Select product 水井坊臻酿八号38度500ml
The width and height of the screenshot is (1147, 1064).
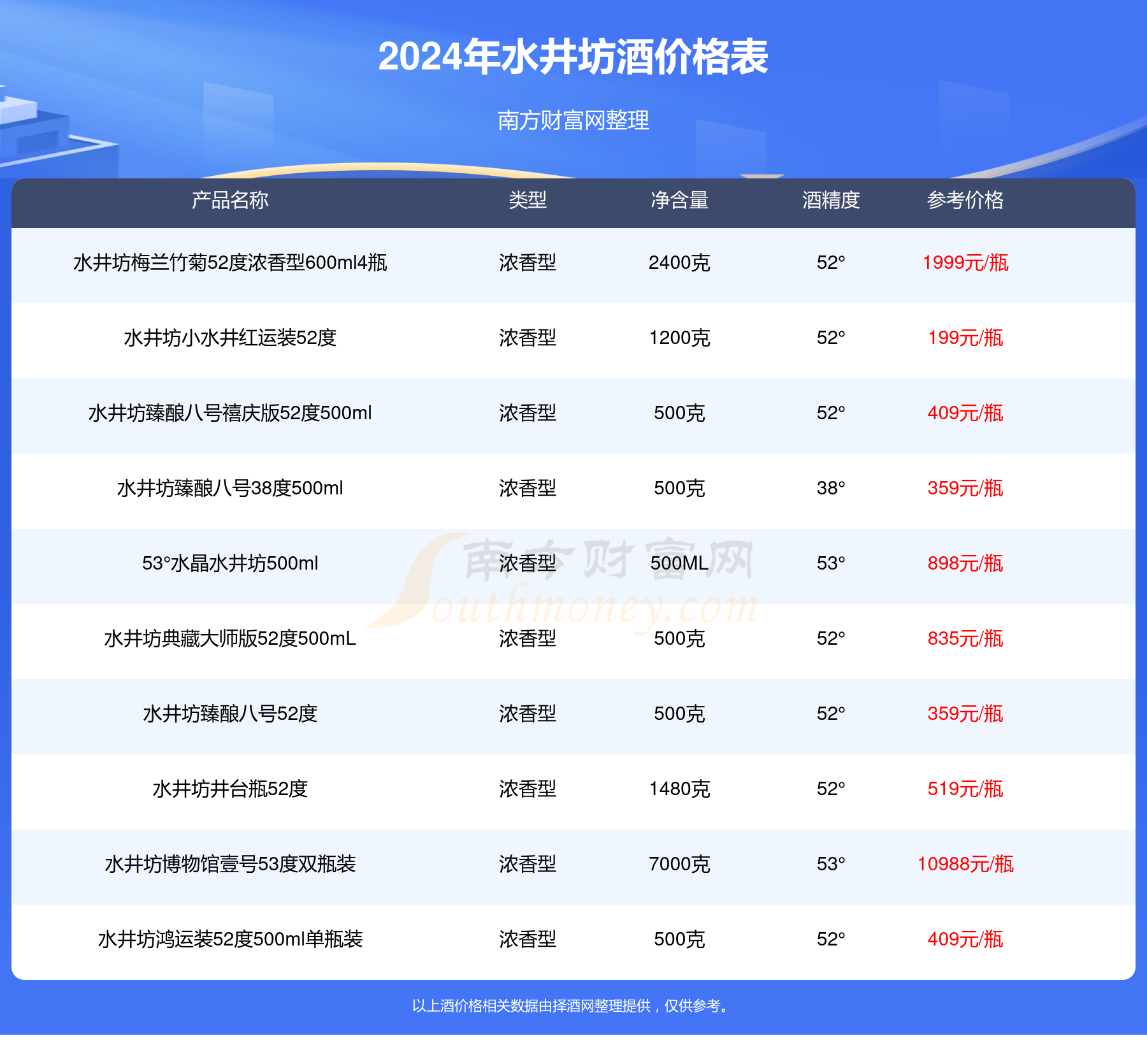230,488
